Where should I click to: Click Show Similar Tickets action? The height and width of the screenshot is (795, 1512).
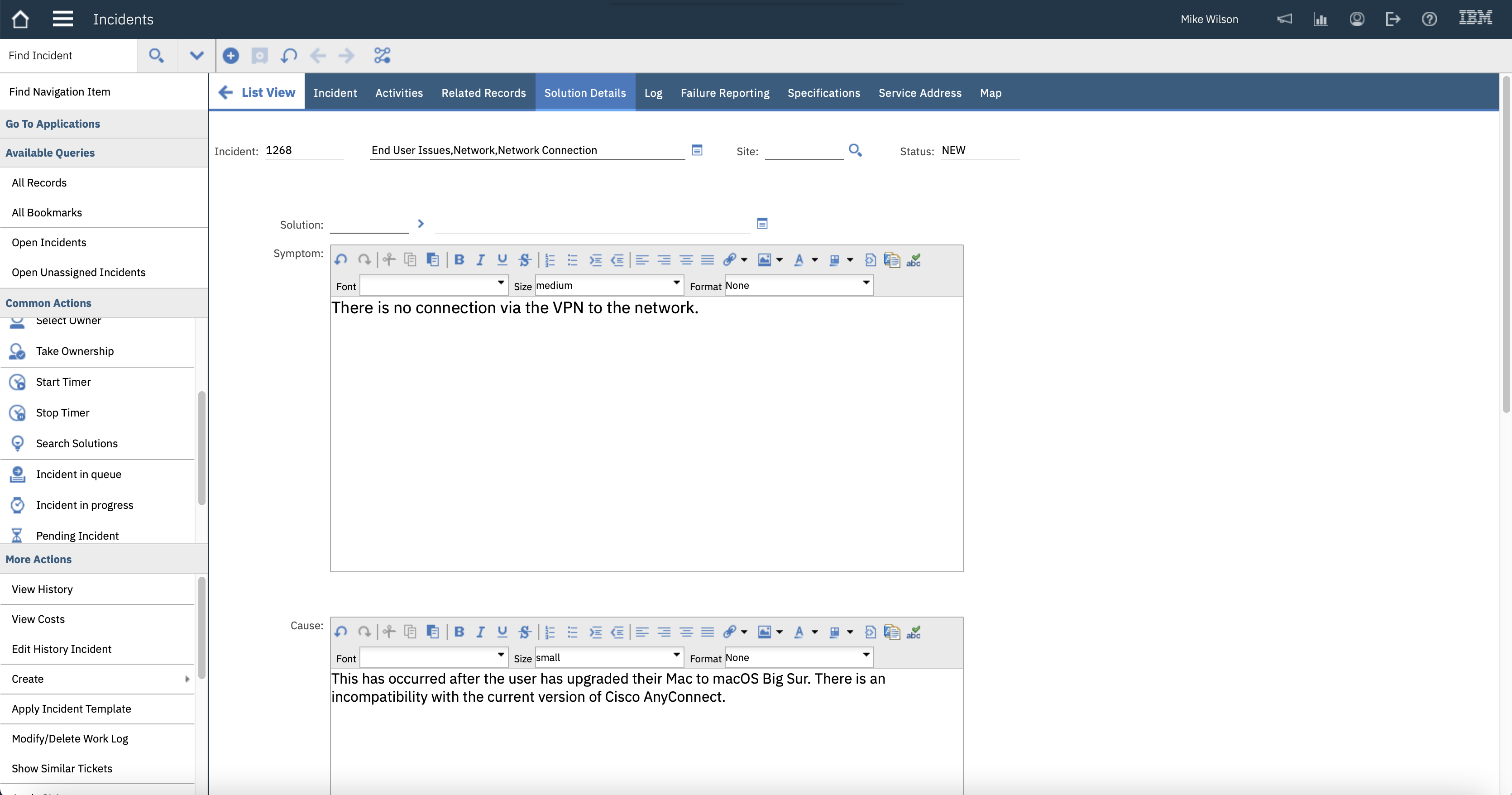pos(62,768)
